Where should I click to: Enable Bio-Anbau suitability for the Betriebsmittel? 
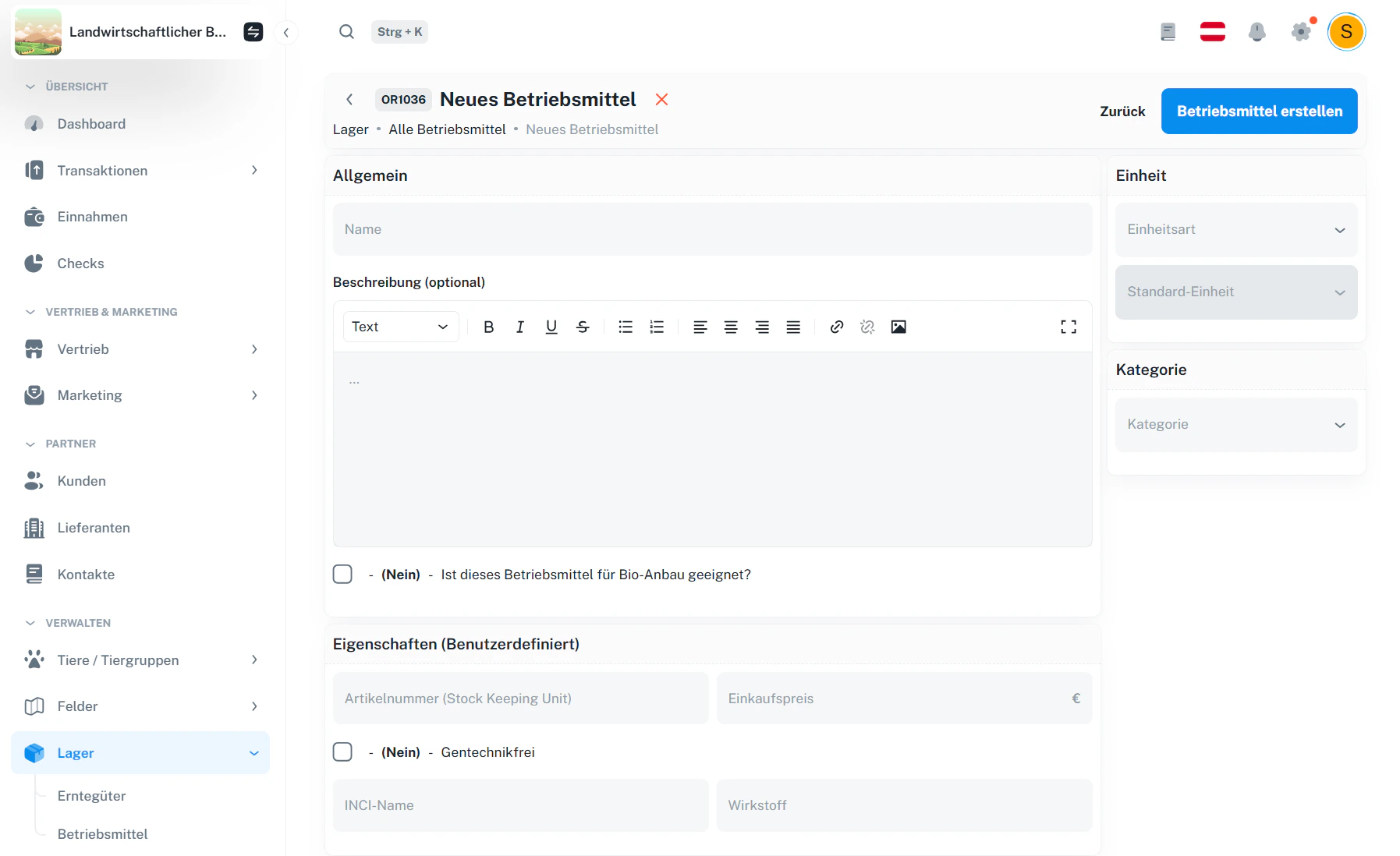tap(342, 574)
